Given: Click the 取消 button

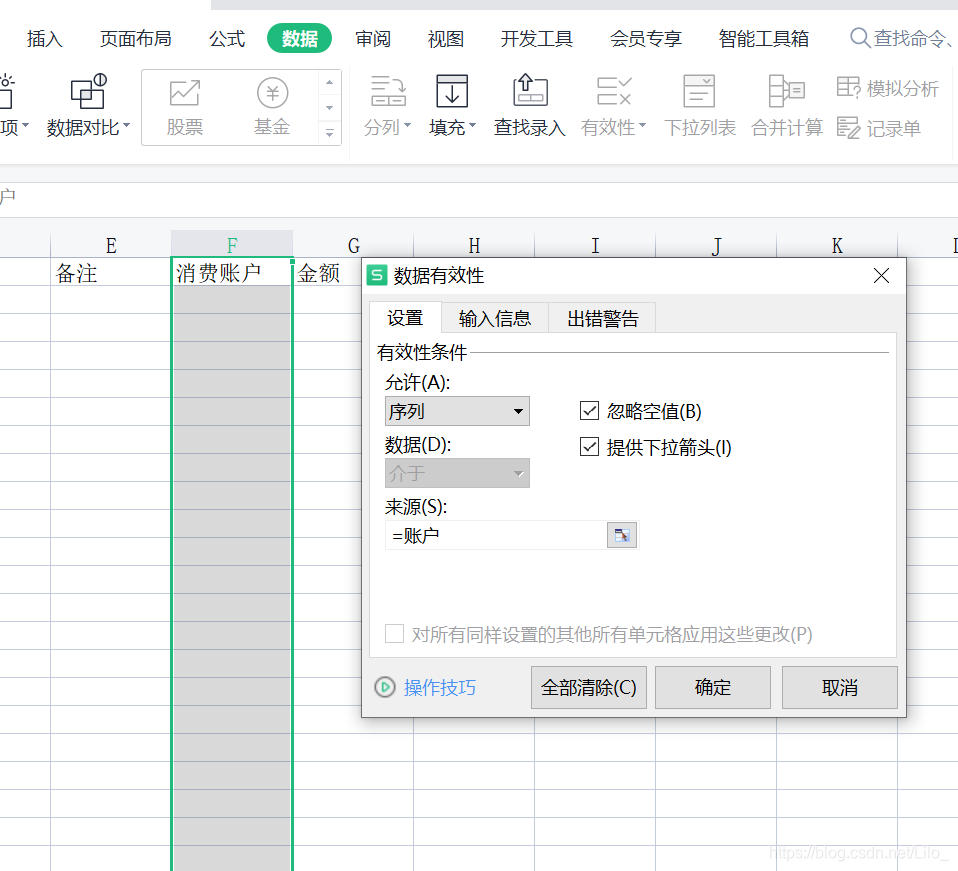Looking at the screenshot, I should click(839, 687).
